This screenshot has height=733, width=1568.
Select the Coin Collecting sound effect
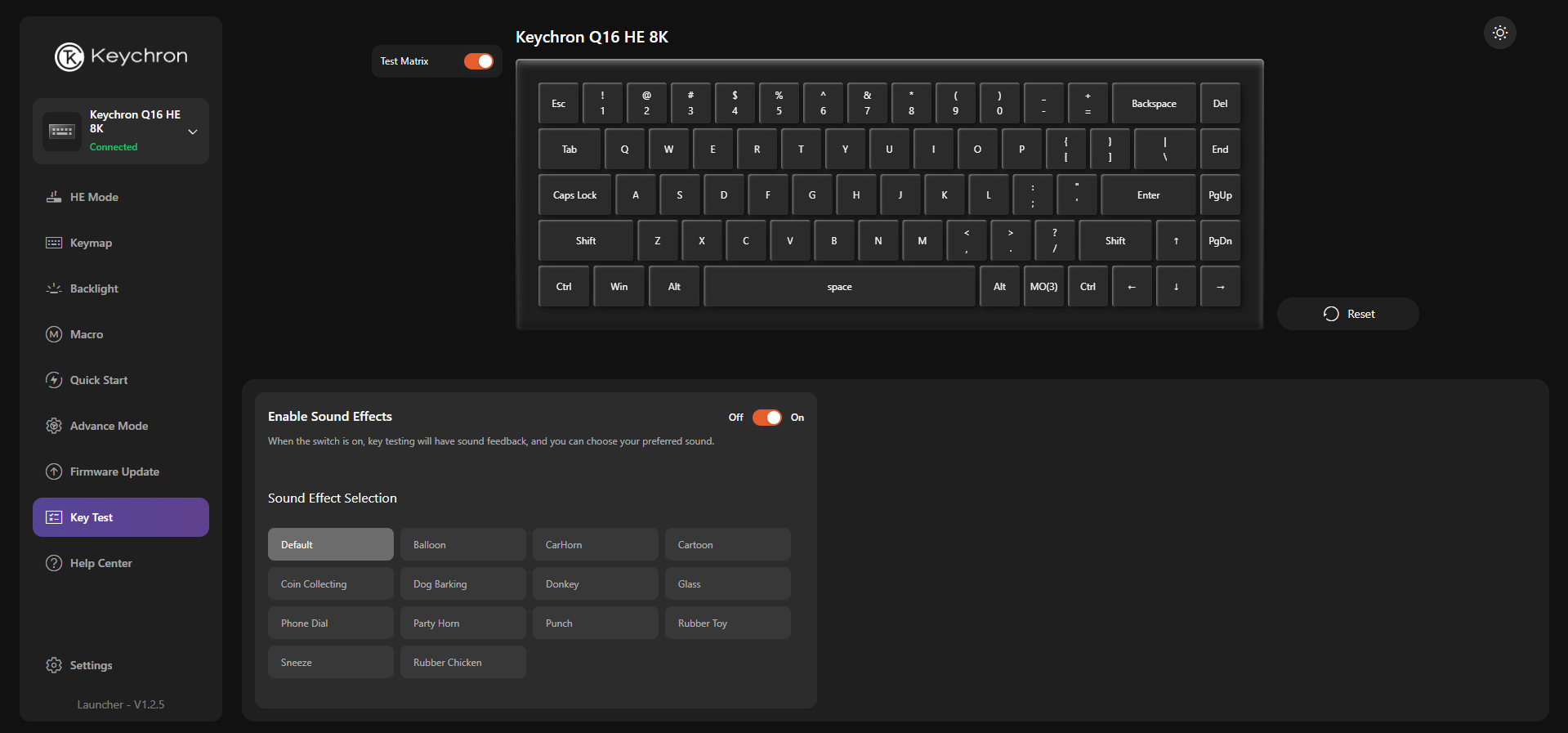coord(330,583)
